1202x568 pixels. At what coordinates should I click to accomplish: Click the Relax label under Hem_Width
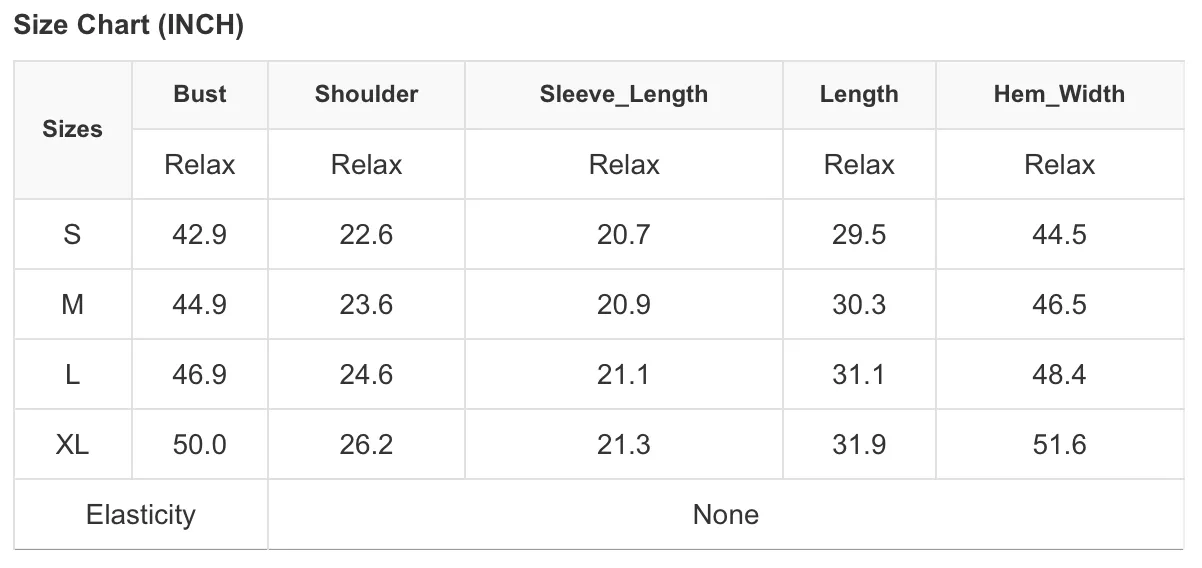[1059, 164]
